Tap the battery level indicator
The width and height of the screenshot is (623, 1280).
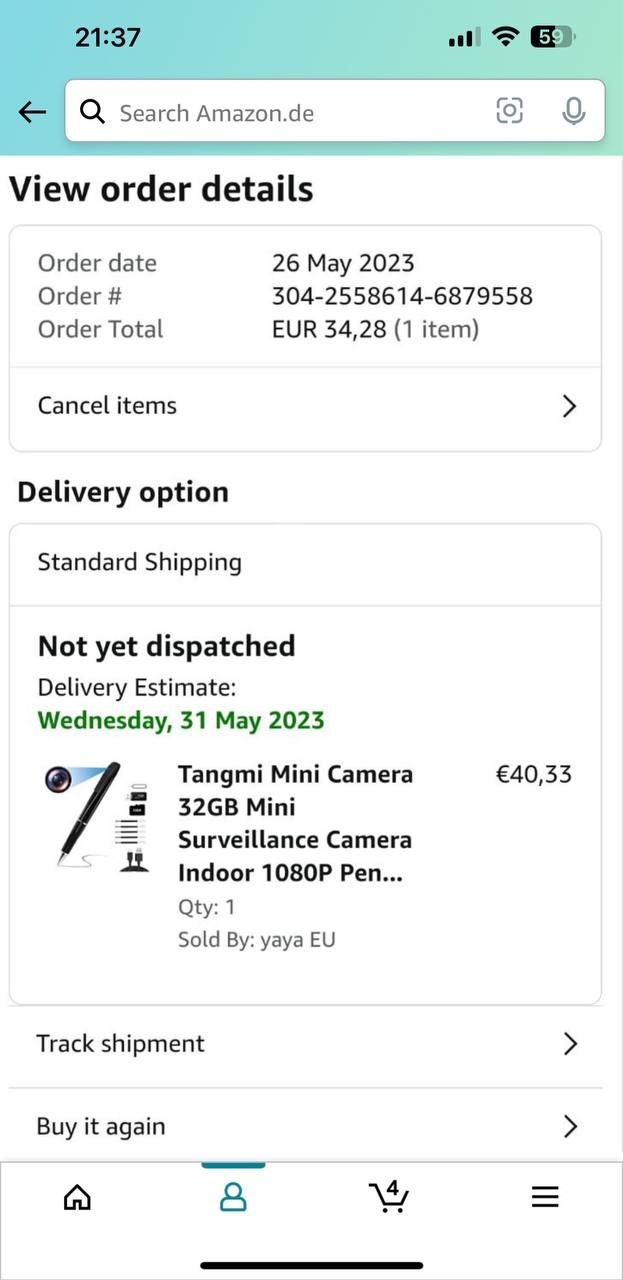point(553,38)
